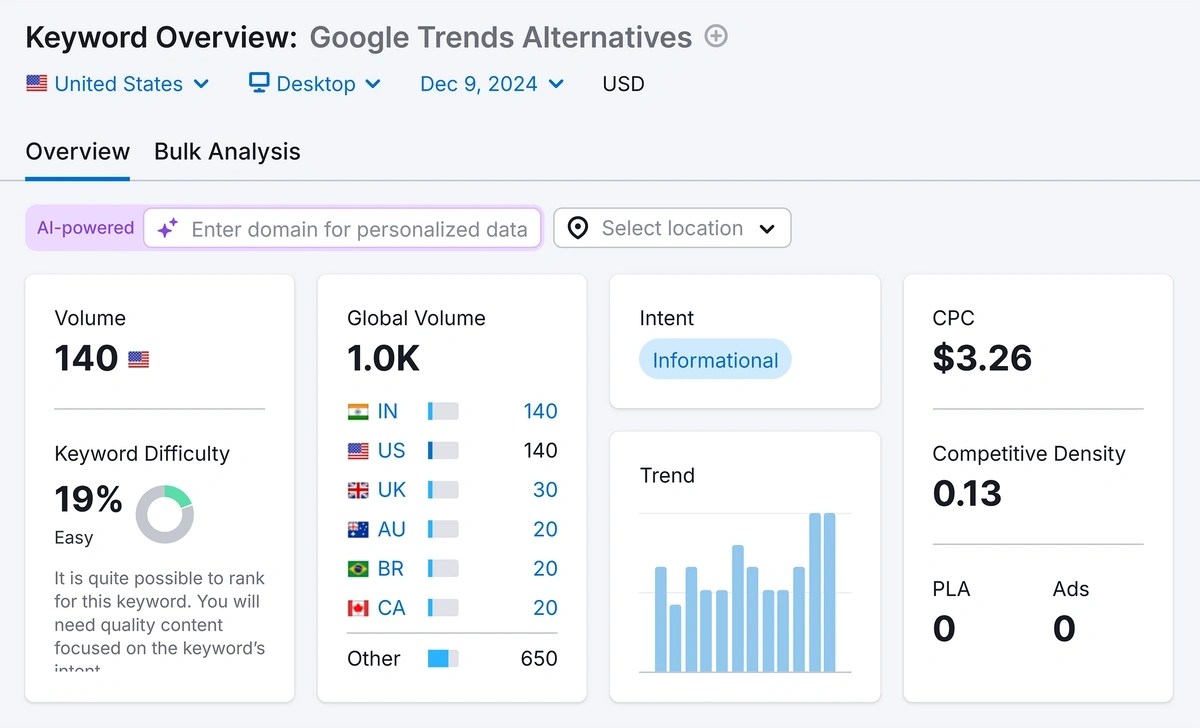Click the BR country link
This screenshot has height=728, width=1200.
pyautogui.click(x=391, y=569)
